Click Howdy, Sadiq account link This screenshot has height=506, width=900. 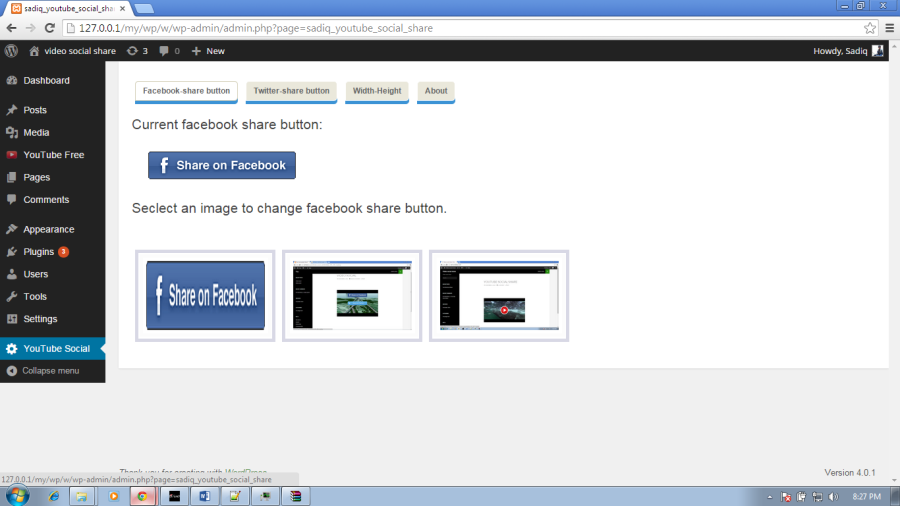(840, 51)
